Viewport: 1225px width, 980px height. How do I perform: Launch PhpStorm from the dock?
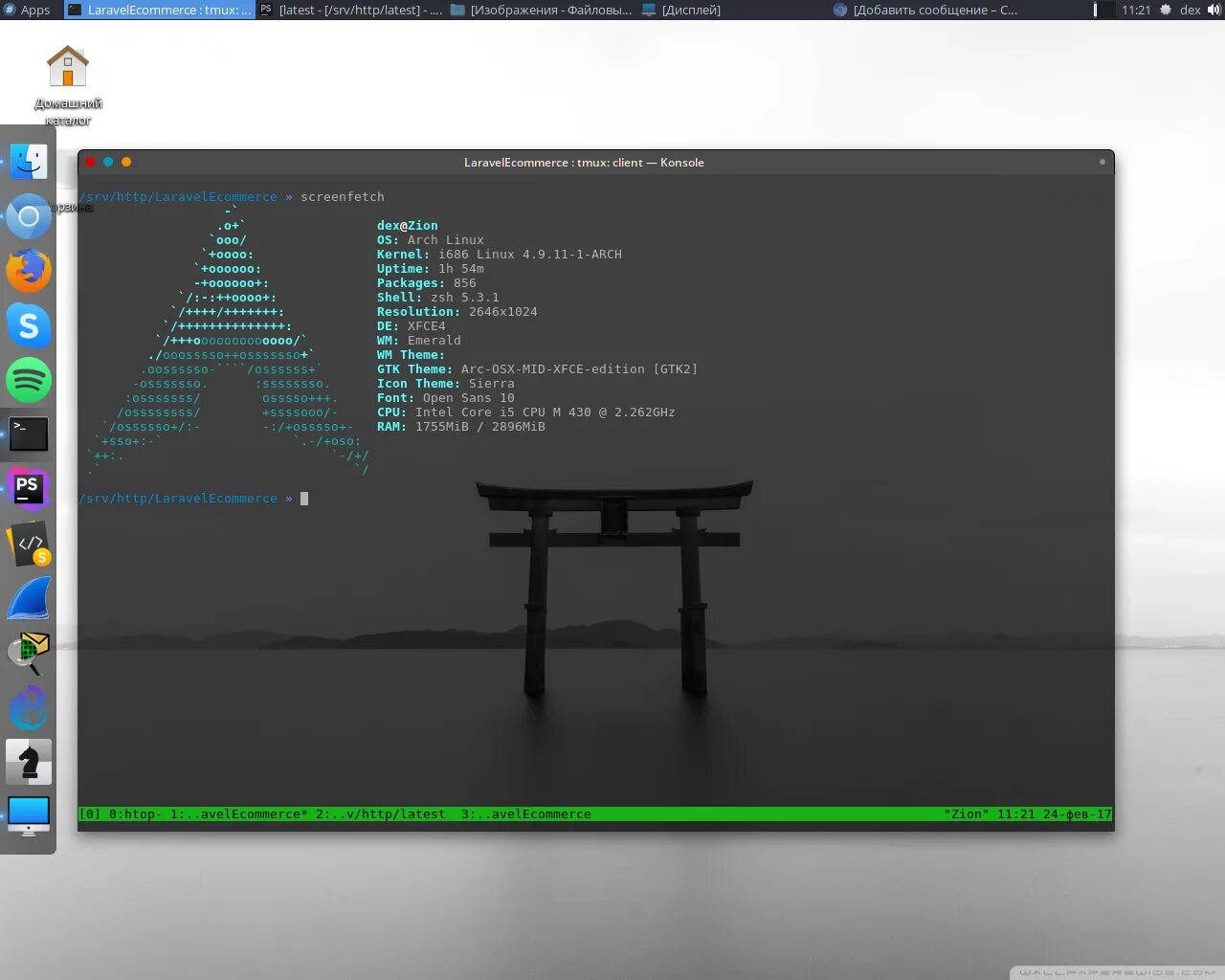pyautogui.click(x=29, y=489)
